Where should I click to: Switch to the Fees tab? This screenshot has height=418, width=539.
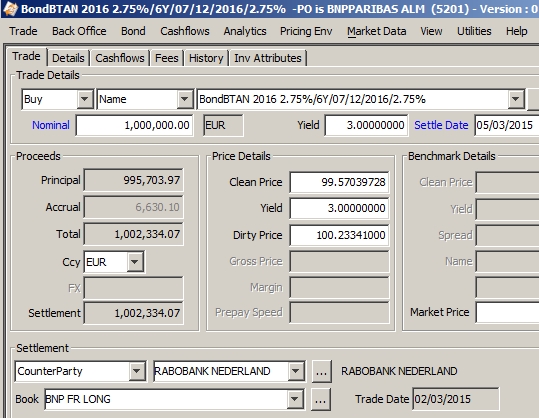click(166, 58)
